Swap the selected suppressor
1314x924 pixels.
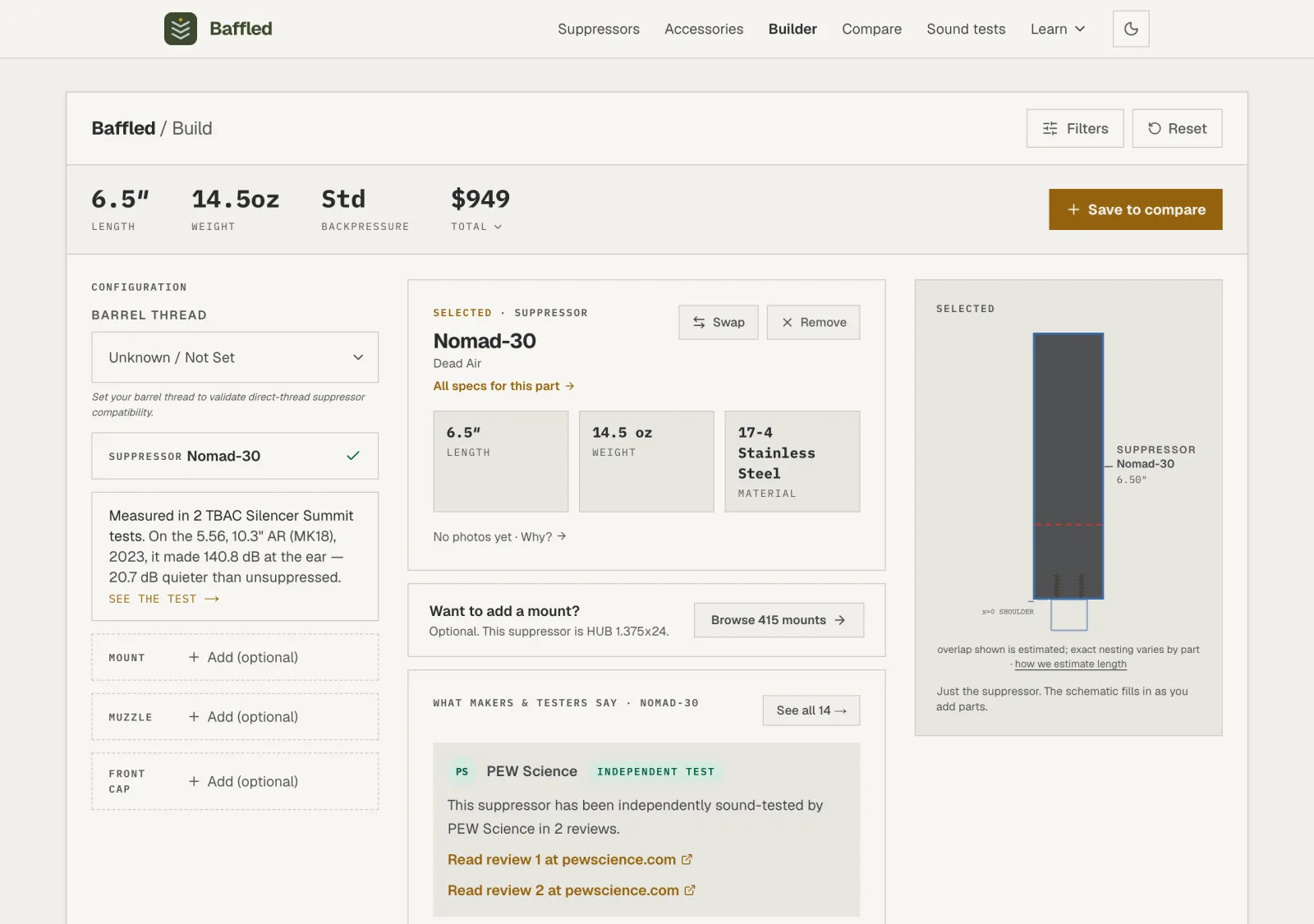(x=719, y=322)
